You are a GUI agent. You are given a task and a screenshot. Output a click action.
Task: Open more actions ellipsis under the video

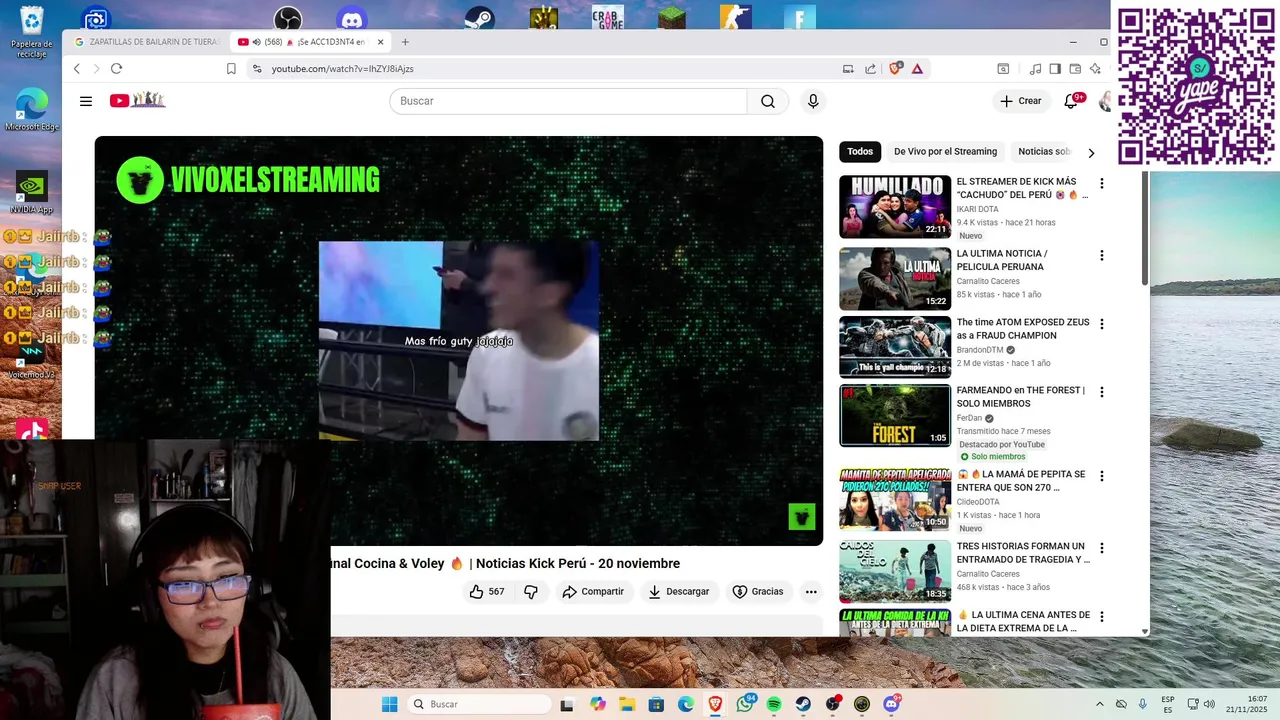point(811,592)
